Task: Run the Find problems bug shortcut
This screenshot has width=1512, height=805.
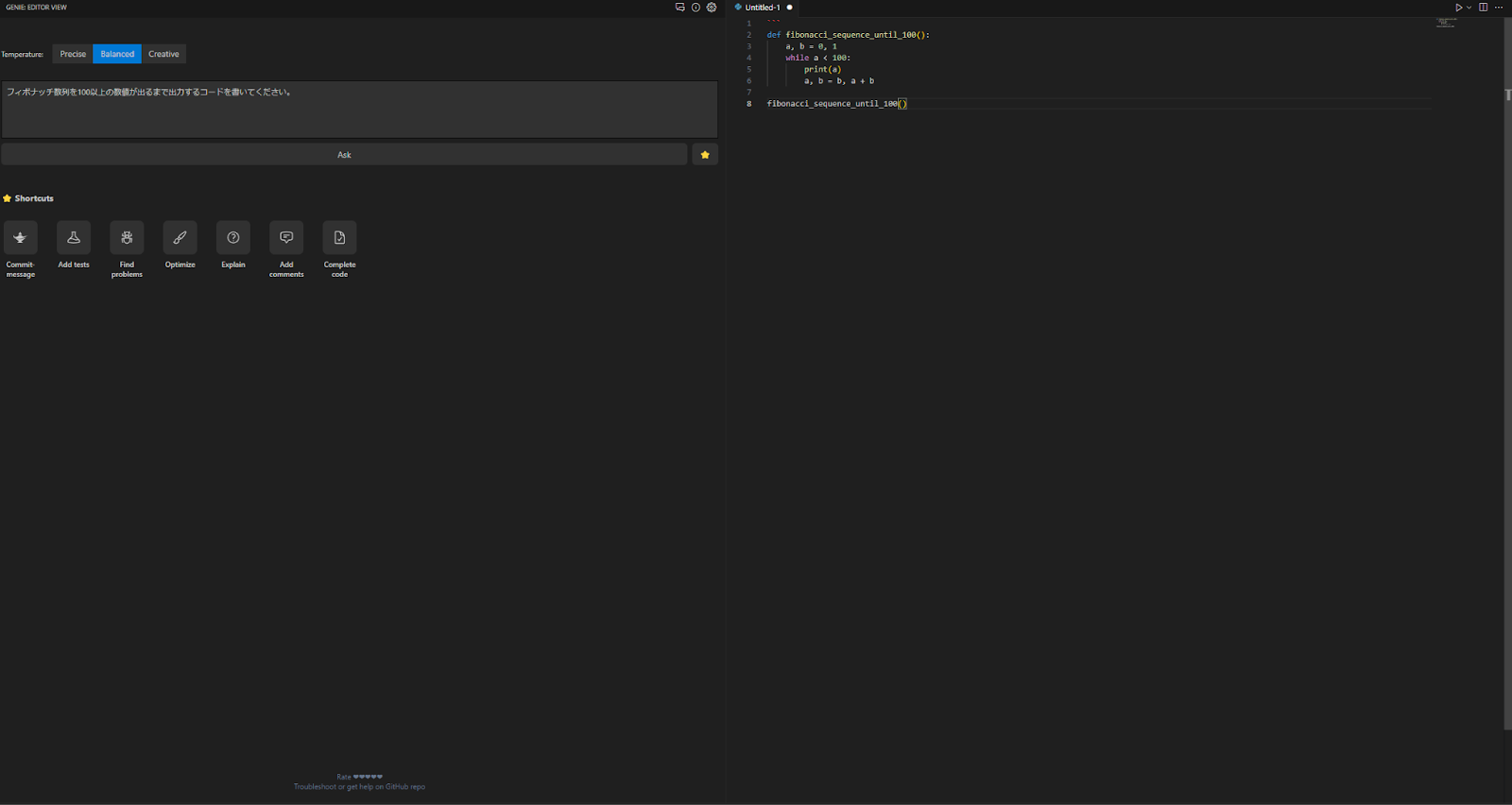Action: [127, 238]
